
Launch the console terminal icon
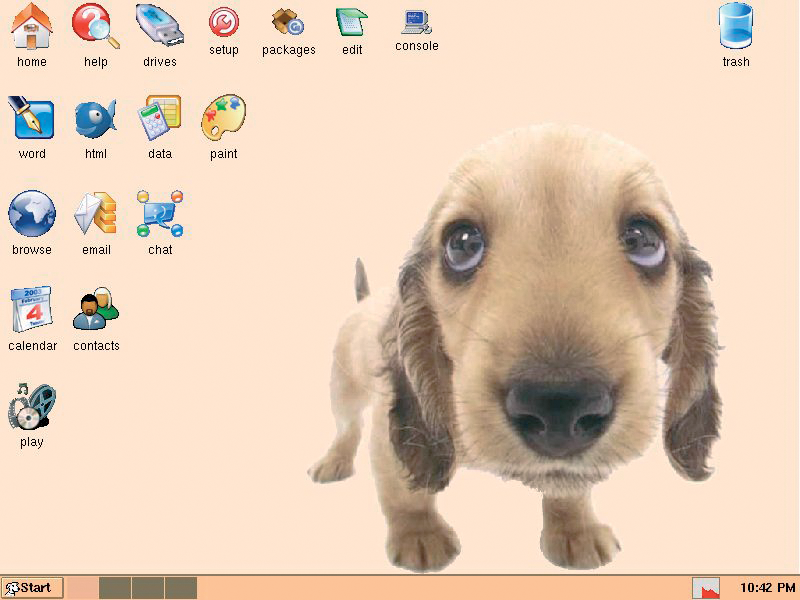pos(416,22)
